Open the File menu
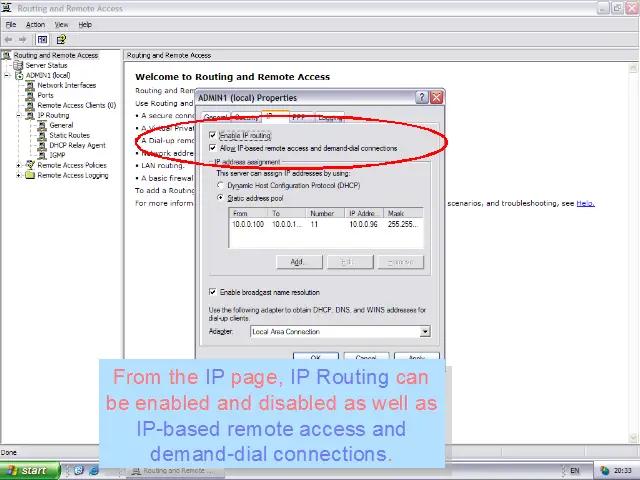640x480 pixels. 11,24
